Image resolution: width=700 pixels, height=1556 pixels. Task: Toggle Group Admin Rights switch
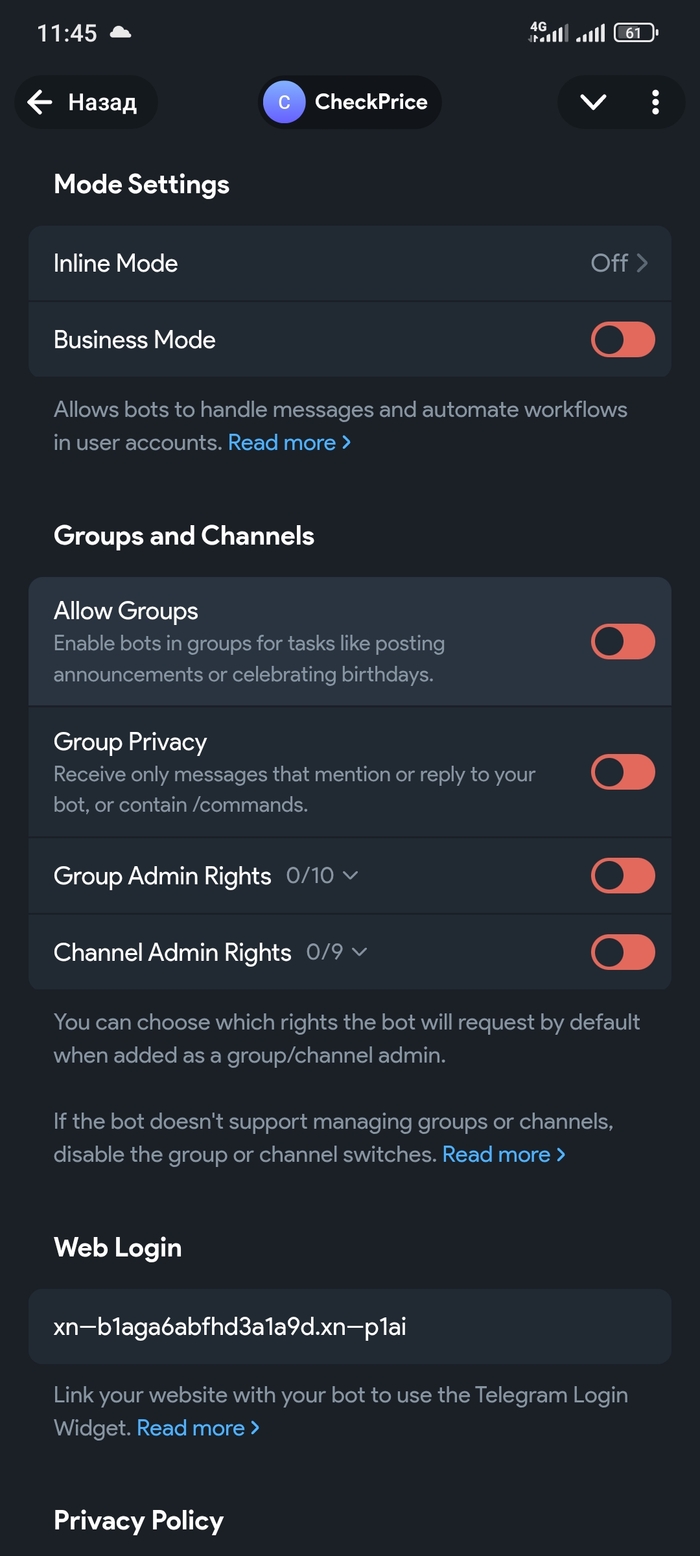623,876
